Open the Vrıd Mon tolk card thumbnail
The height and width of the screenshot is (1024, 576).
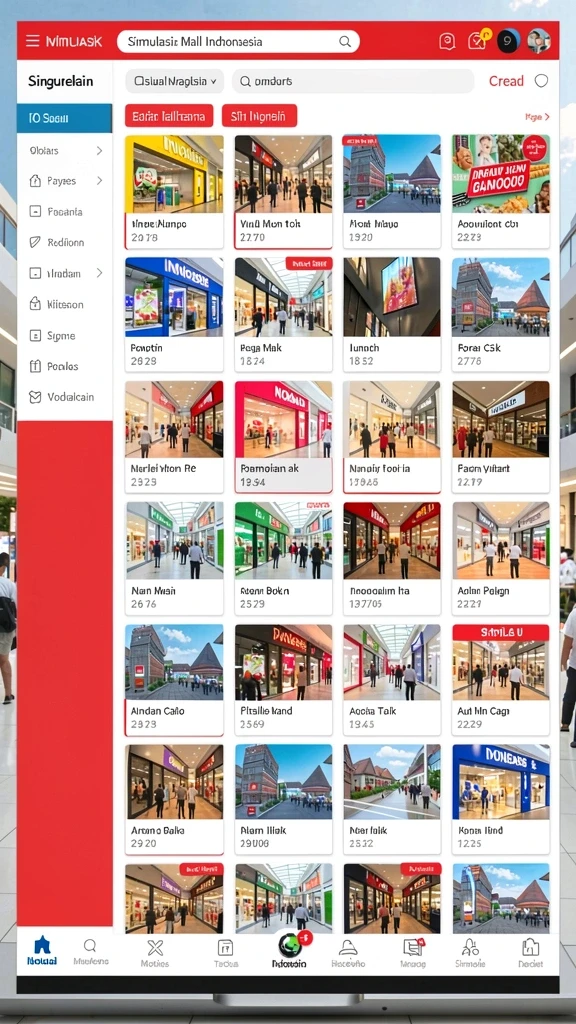tap(283, 174)
